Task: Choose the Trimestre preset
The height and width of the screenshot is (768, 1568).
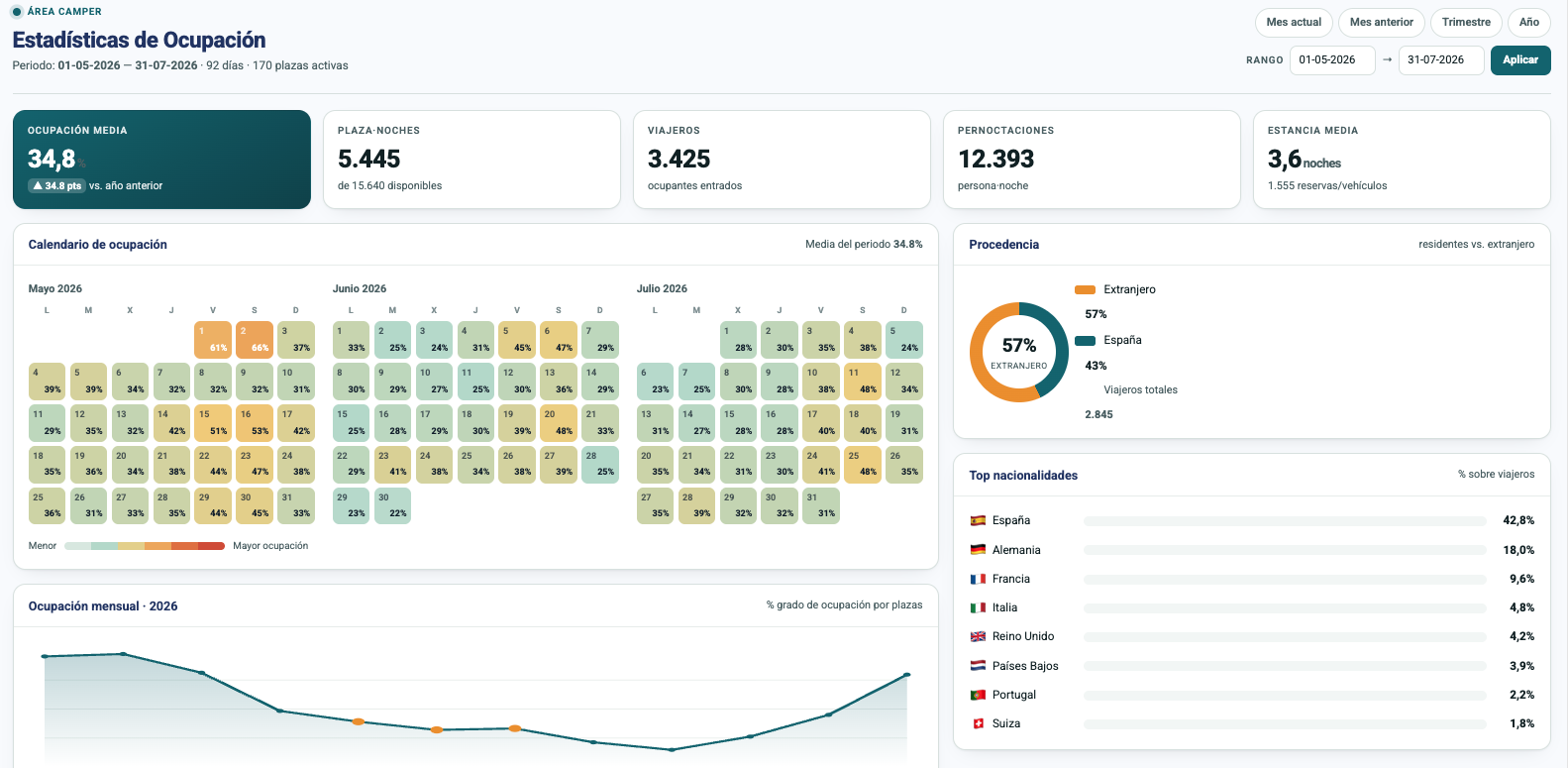Action: (x=1466, y=22)
